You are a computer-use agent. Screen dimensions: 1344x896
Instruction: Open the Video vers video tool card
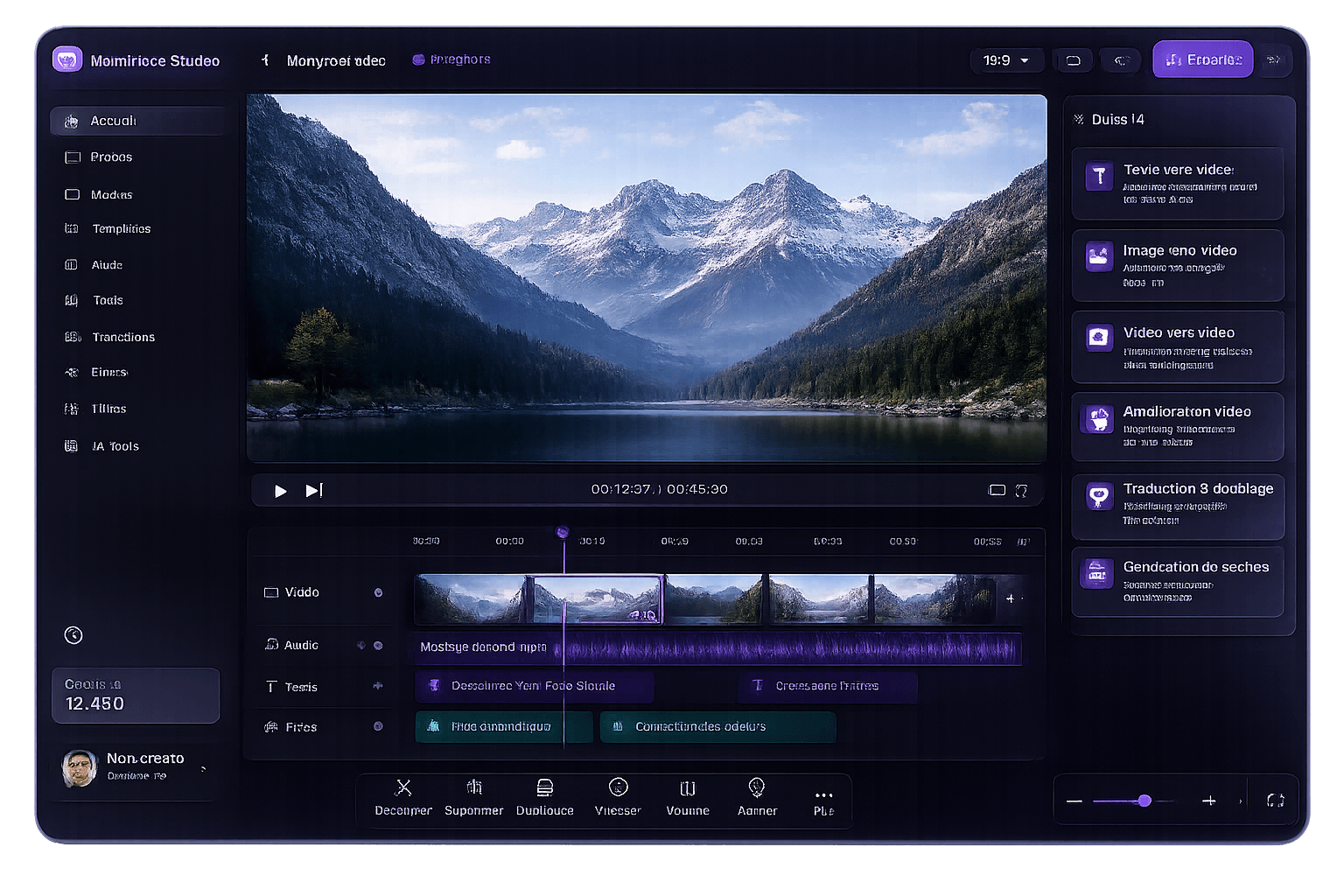point(1178,346)
